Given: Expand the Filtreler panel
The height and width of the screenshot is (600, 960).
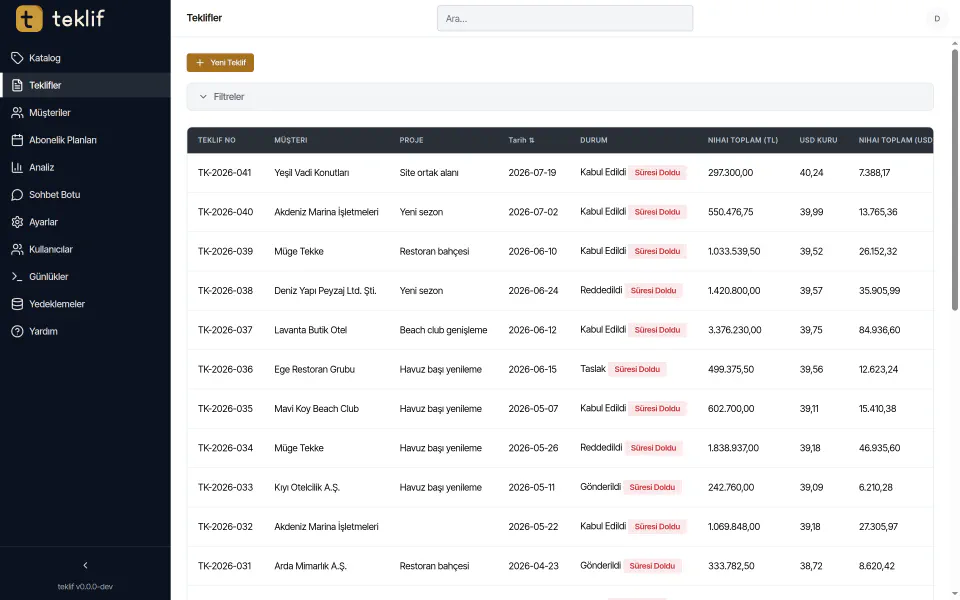Looking at the screenshot, I should (560, 97).
